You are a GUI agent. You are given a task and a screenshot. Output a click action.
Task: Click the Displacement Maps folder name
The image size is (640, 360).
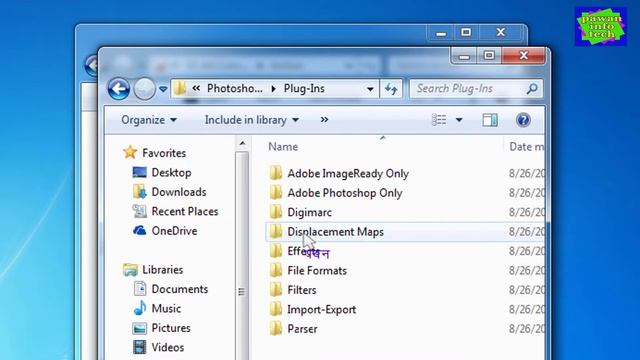point(336,231)
